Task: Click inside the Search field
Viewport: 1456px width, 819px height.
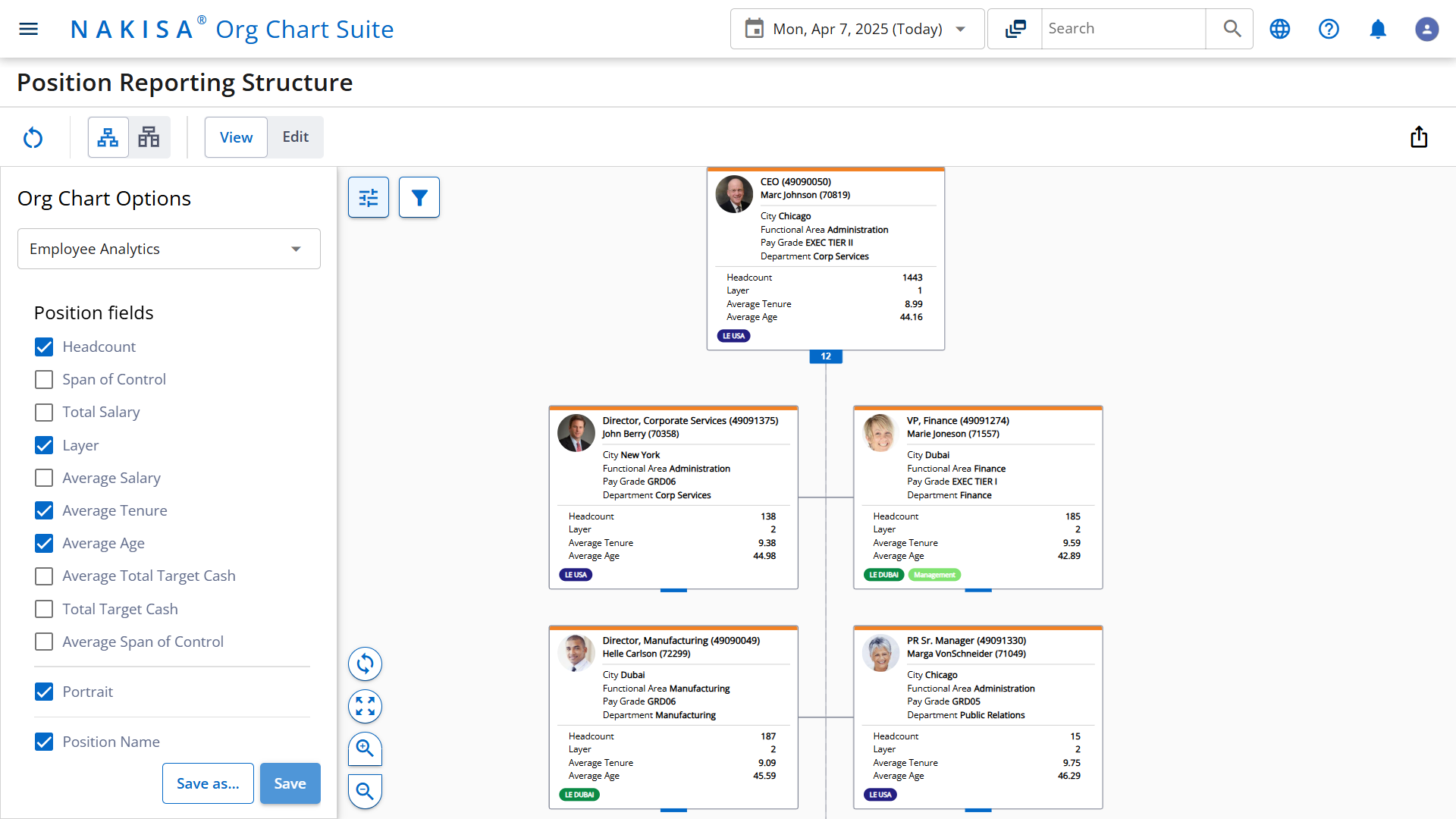Action: (x=1122, y=28)
